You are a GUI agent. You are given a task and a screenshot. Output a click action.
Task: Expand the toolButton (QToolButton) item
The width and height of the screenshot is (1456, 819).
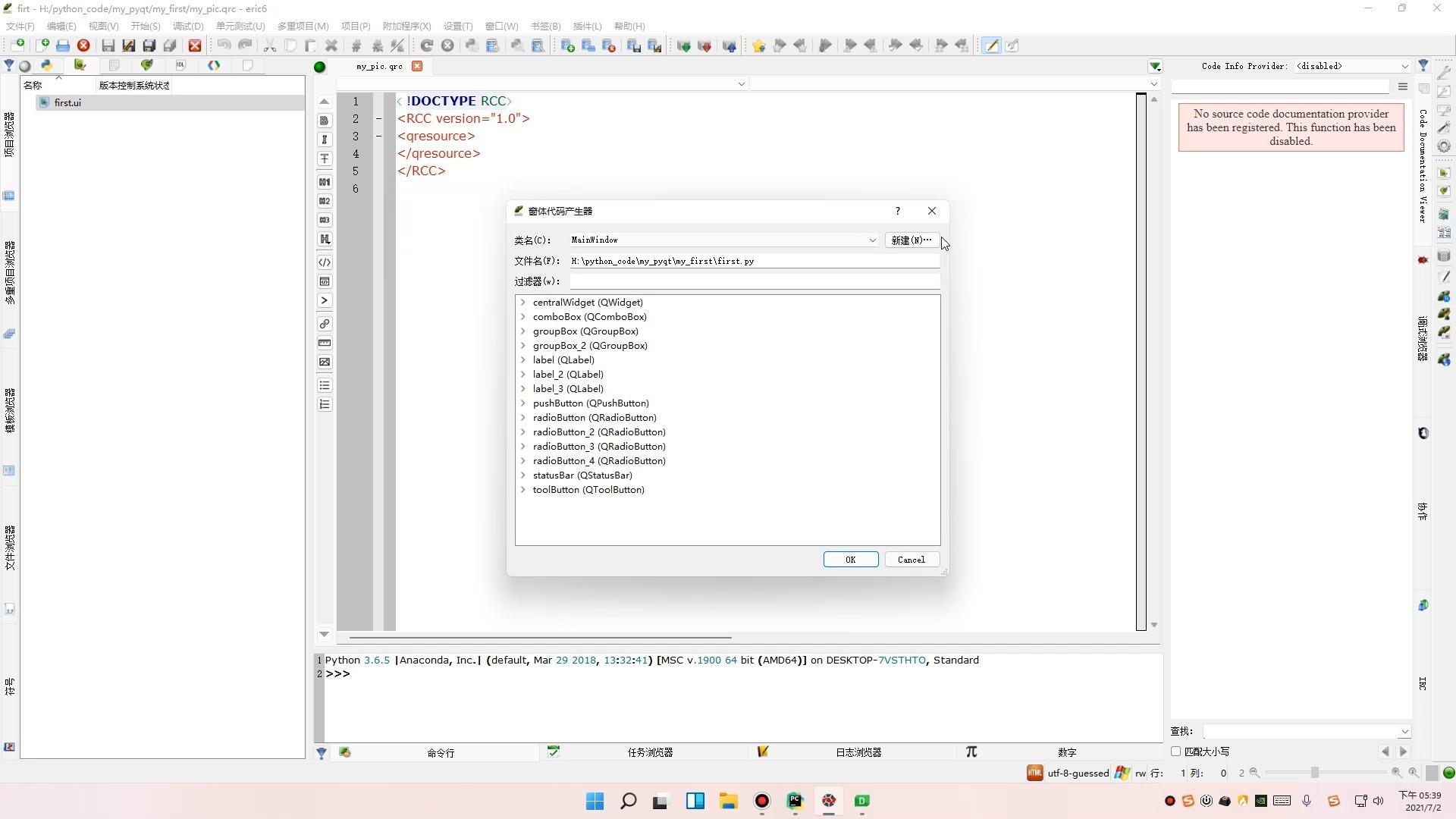[523, 490]
